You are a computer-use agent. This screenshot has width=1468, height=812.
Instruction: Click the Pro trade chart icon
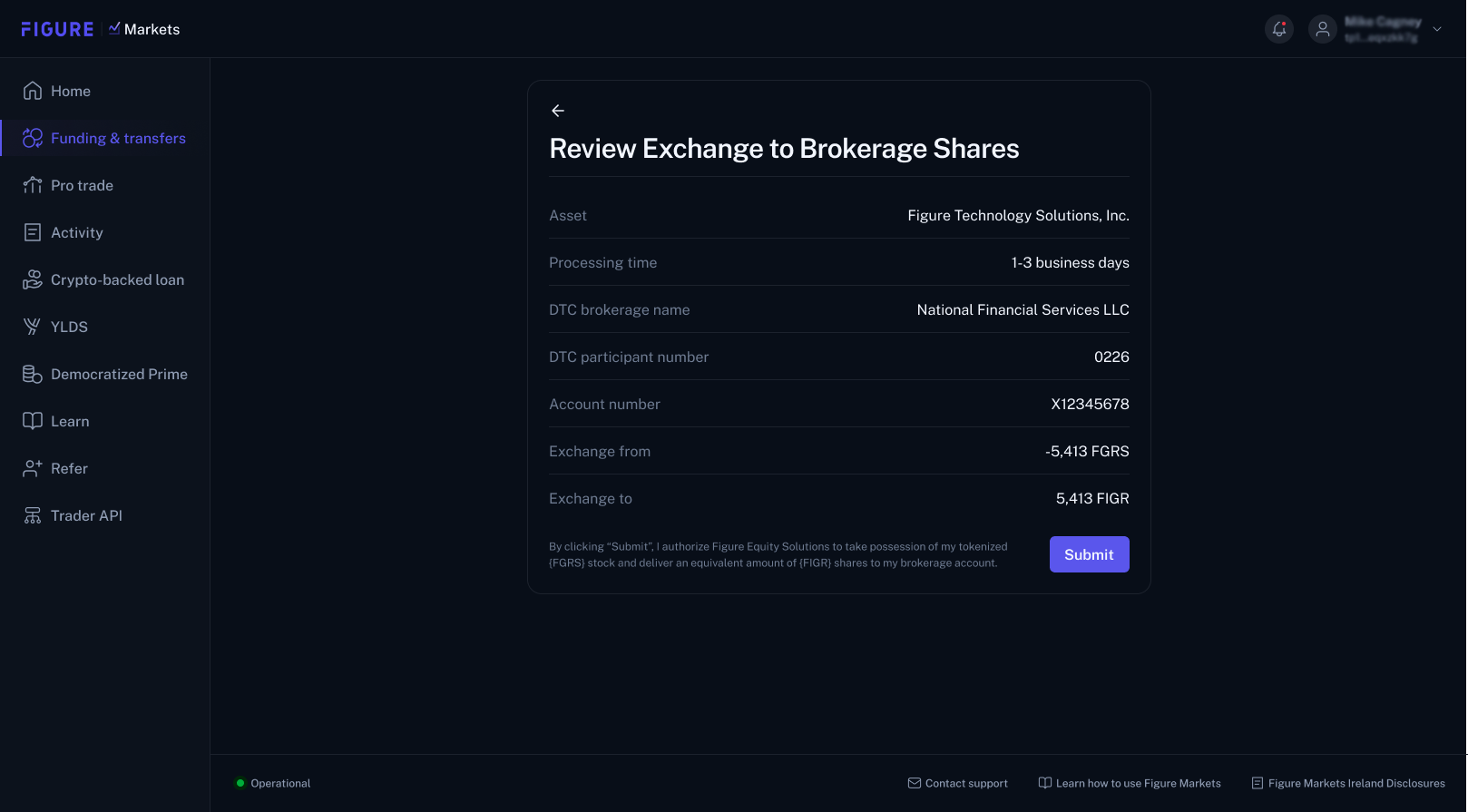33,185
